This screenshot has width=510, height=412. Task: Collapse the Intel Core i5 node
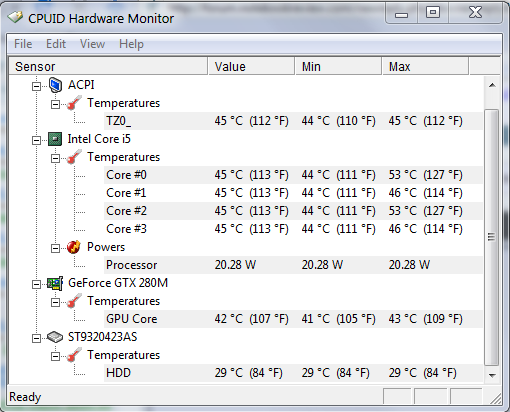click(x=36, y=140)
